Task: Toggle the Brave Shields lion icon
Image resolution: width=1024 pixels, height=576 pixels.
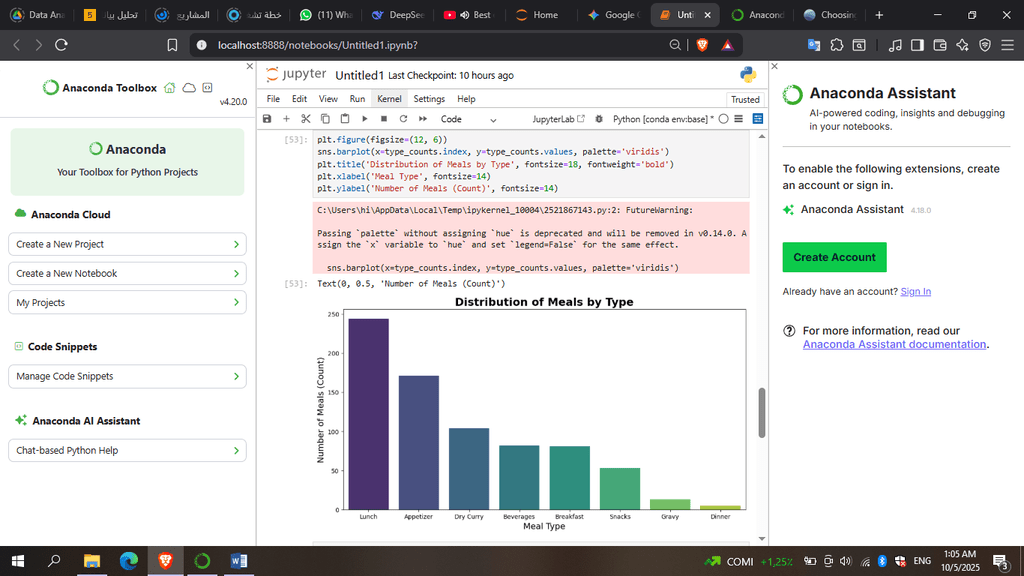Action: (702, 45)
